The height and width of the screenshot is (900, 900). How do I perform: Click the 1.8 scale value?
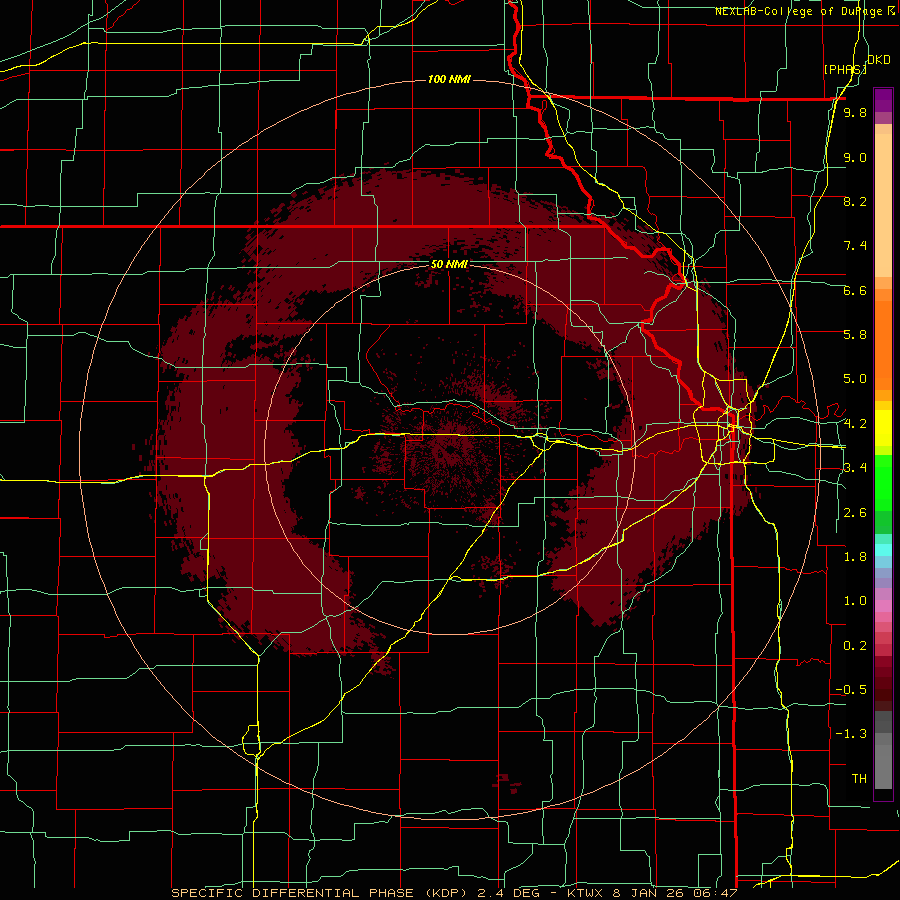(x=855, y=557)
